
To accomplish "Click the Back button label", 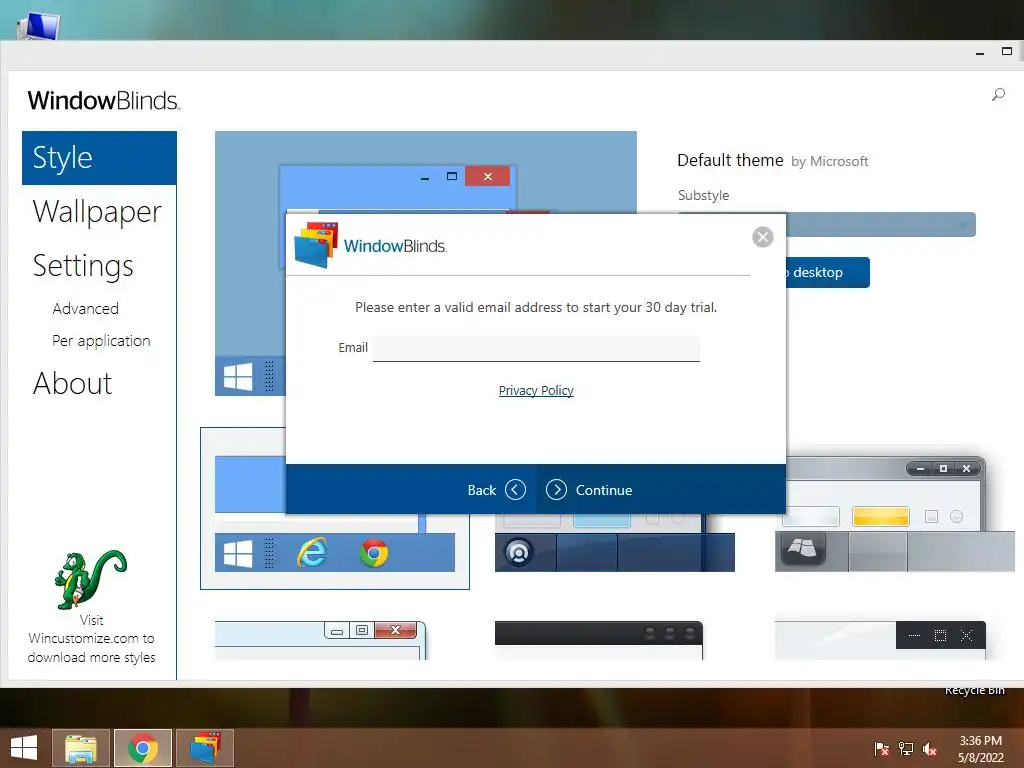I will (481, 490).
